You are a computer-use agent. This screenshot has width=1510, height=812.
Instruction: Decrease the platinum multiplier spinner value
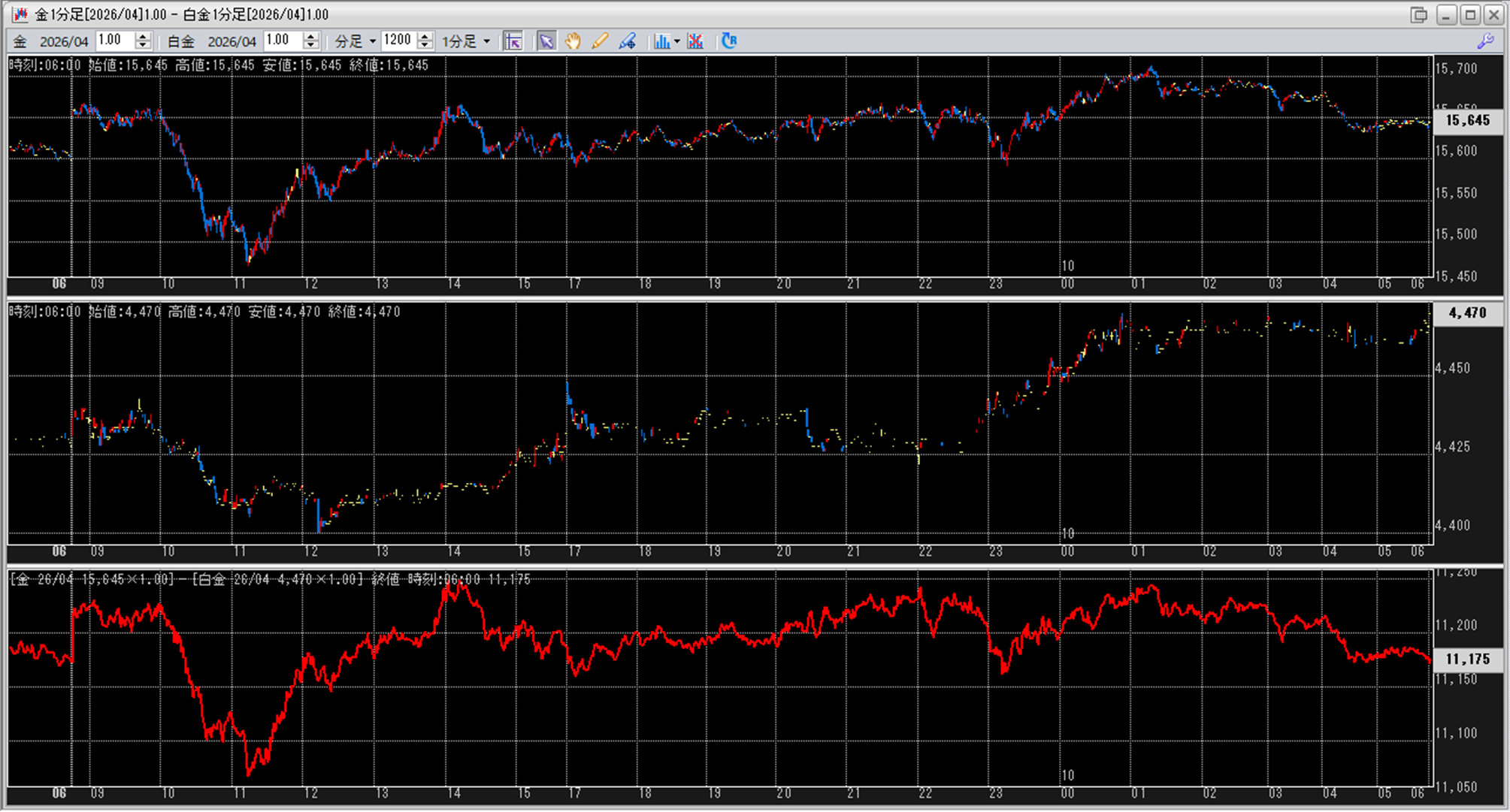(x=311, y=46)
